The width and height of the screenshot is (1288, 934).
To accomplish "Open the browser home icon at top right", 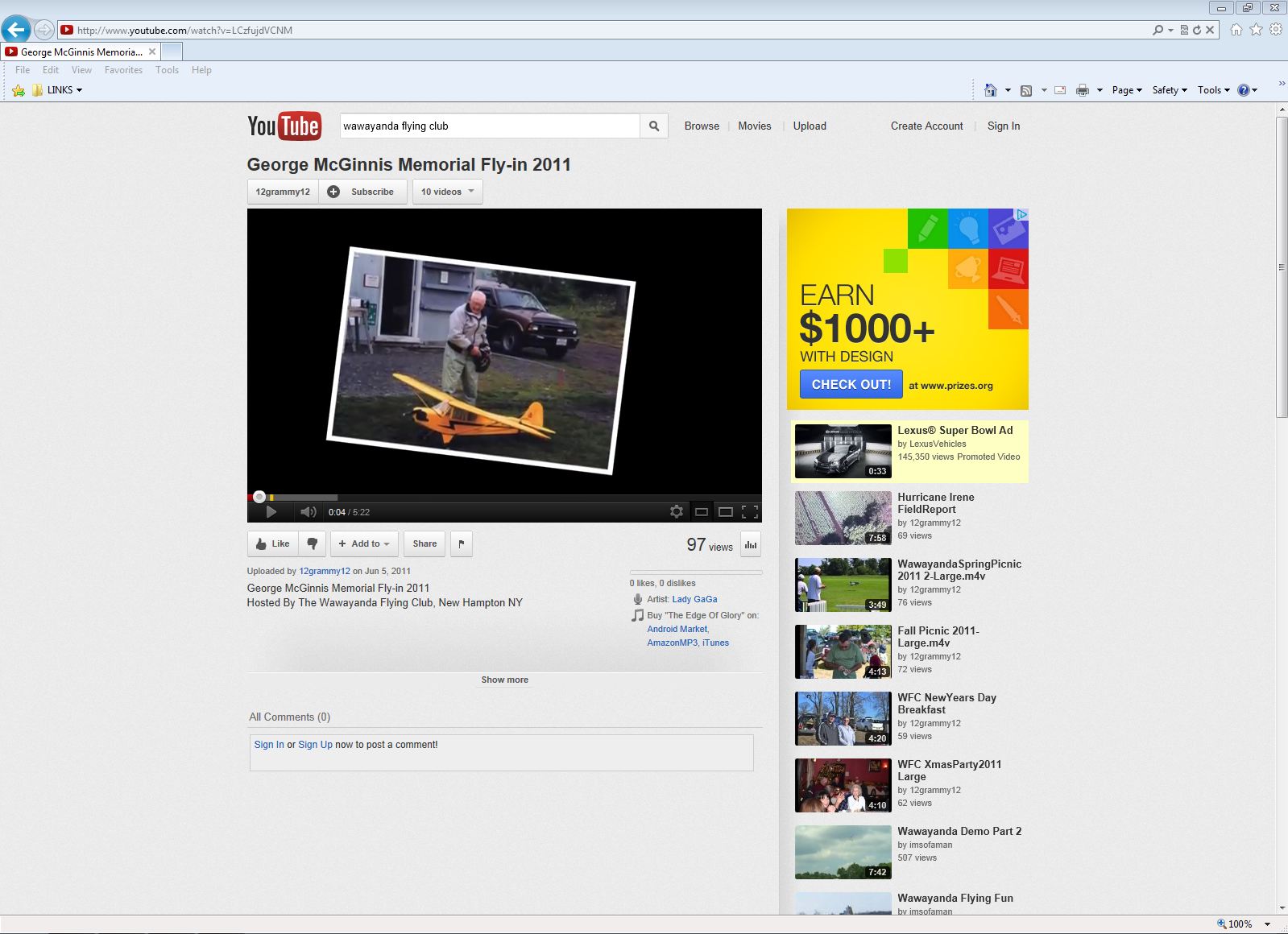I will coord(1236,30).
